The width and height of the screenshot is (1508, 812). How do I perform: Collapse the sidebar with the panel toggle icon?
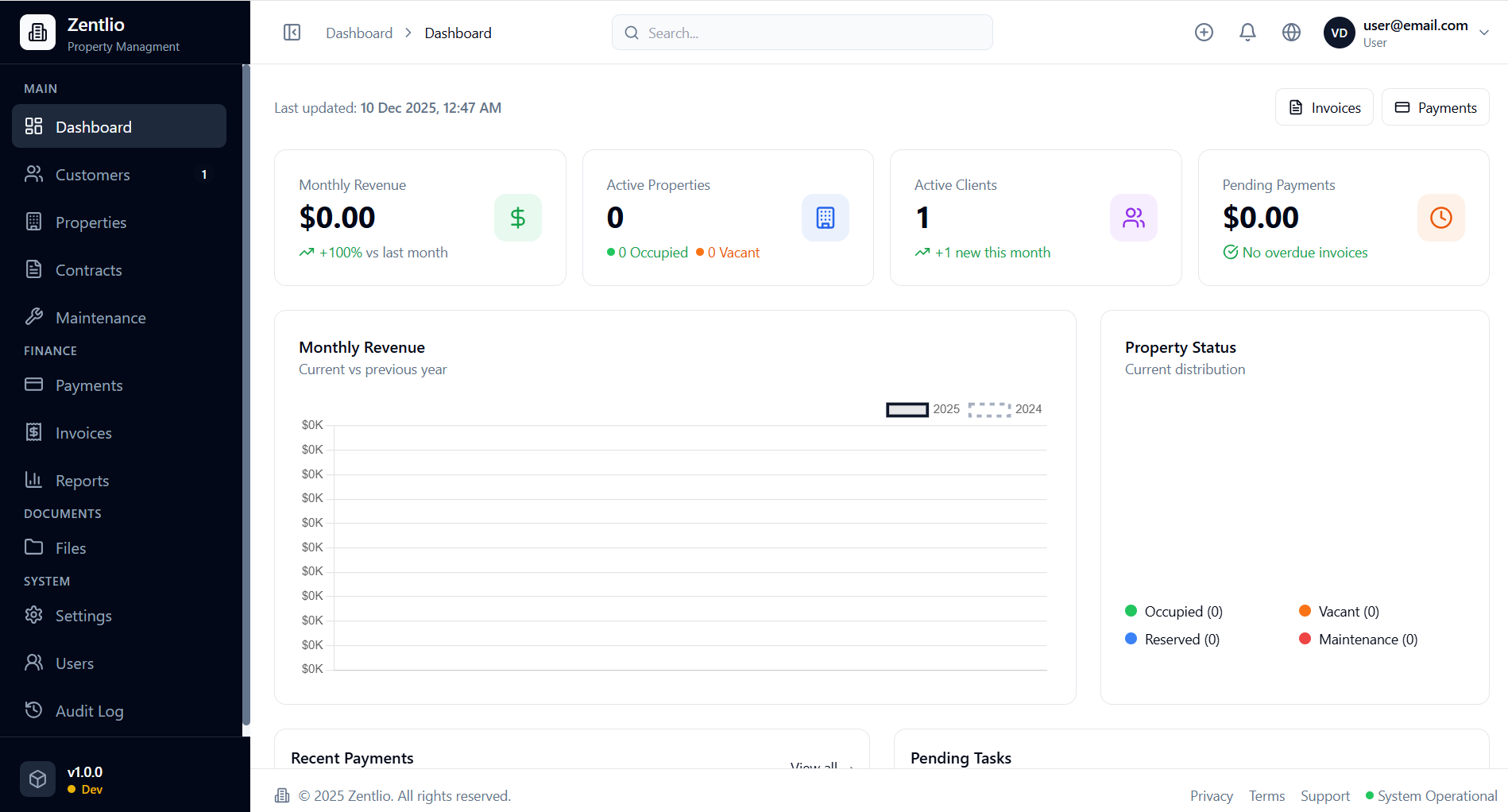pyautogui.click(x=292, y=33)
